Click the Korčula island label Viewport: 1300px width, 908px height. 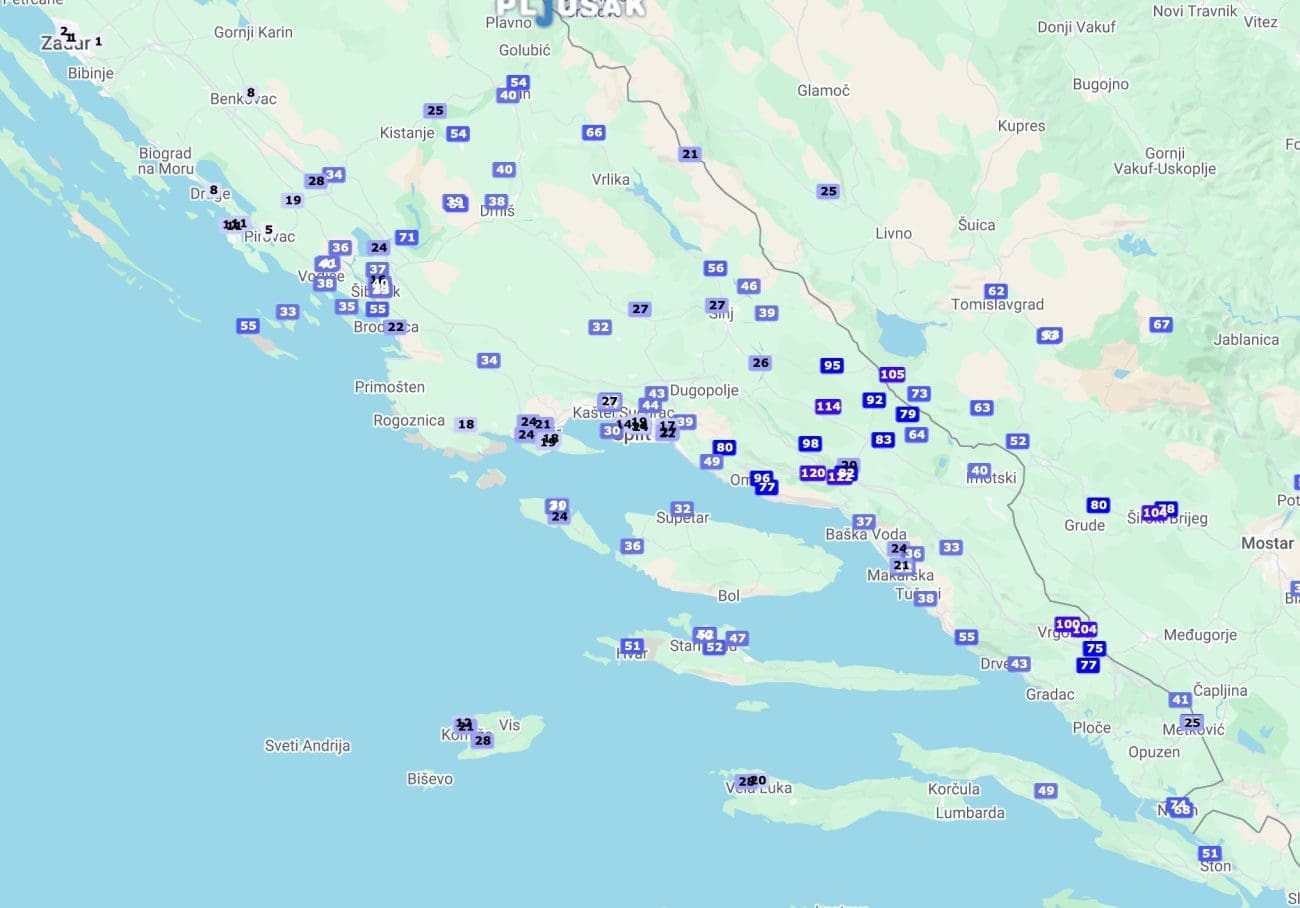tap(953, 788)
